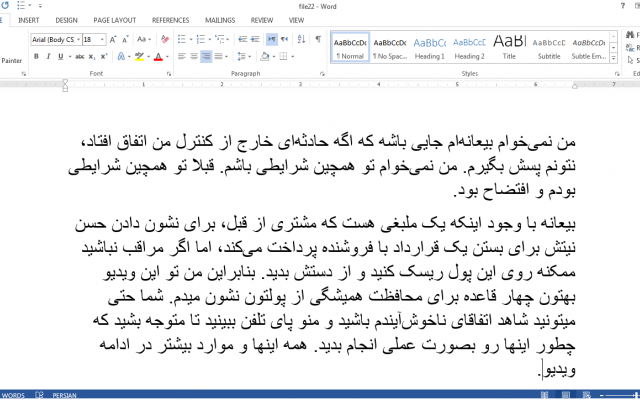Viewport: 640px width, 400px height.
Task: Clear all formatting with eraser icon
Action: pyautogui.click(x=164, y=39)
